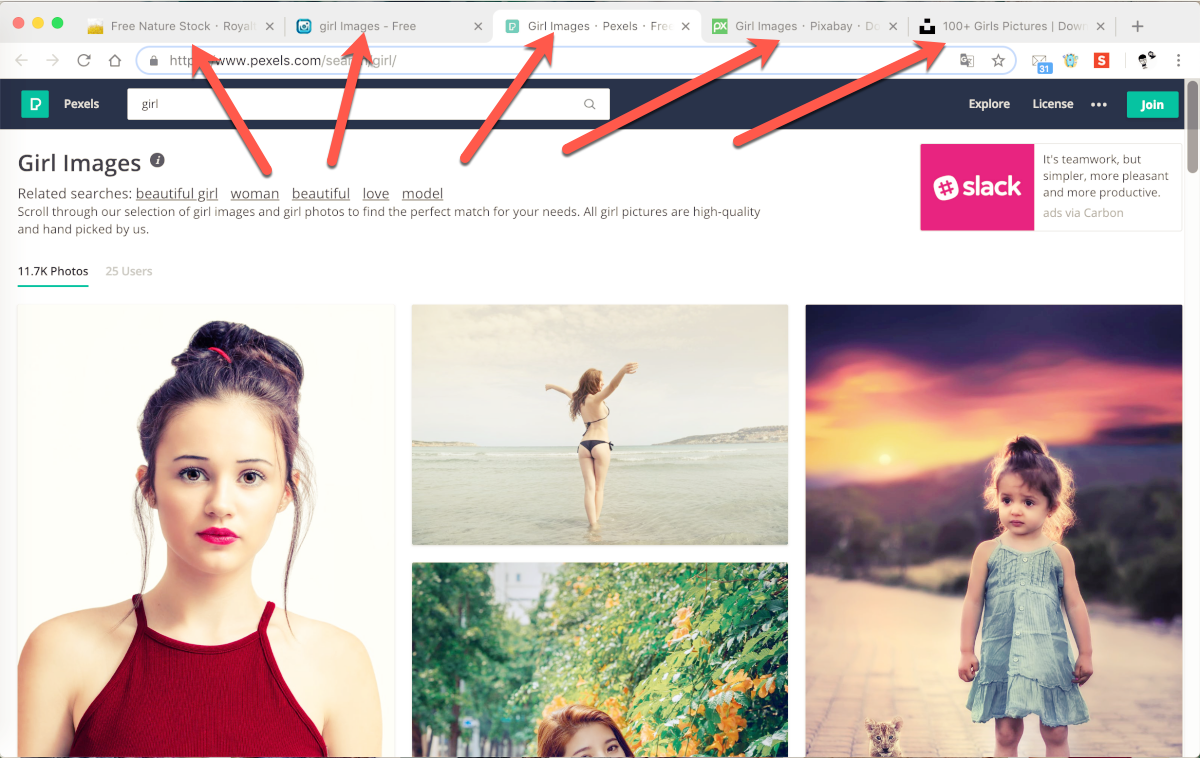Screen dimensions: 1200x758
Task: Click 'ads via Carbon' text
Action: pyautogui.click(x=1083, y=213)
